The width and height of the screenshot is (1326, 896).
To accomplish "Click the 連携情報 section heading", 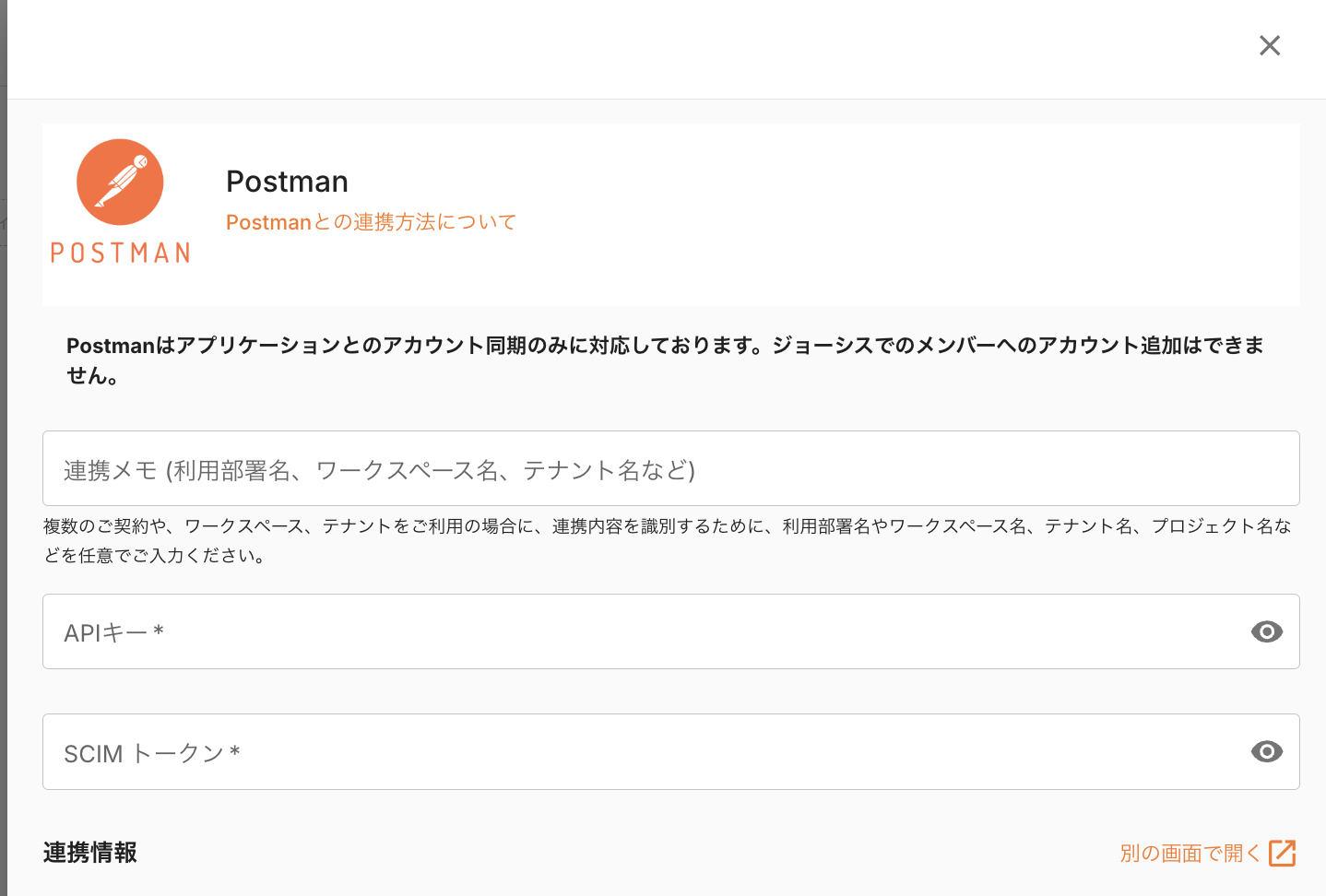I will [x=90, y=853].
